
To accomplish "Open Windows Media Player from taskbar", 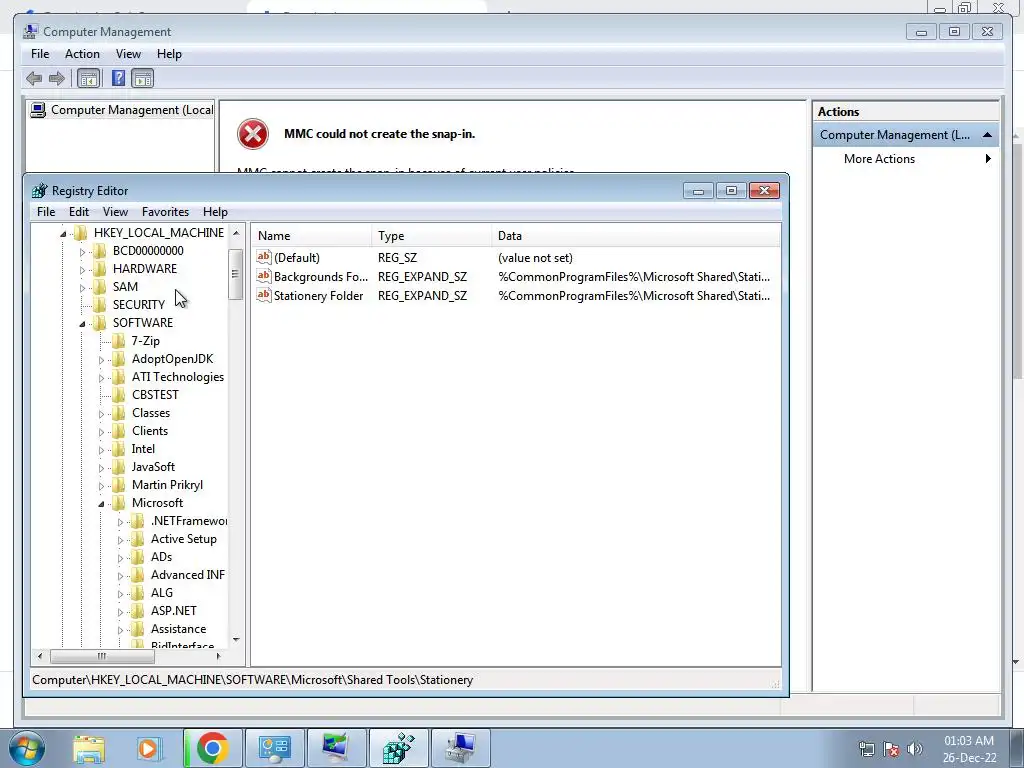I will click(x=148, y=748).
